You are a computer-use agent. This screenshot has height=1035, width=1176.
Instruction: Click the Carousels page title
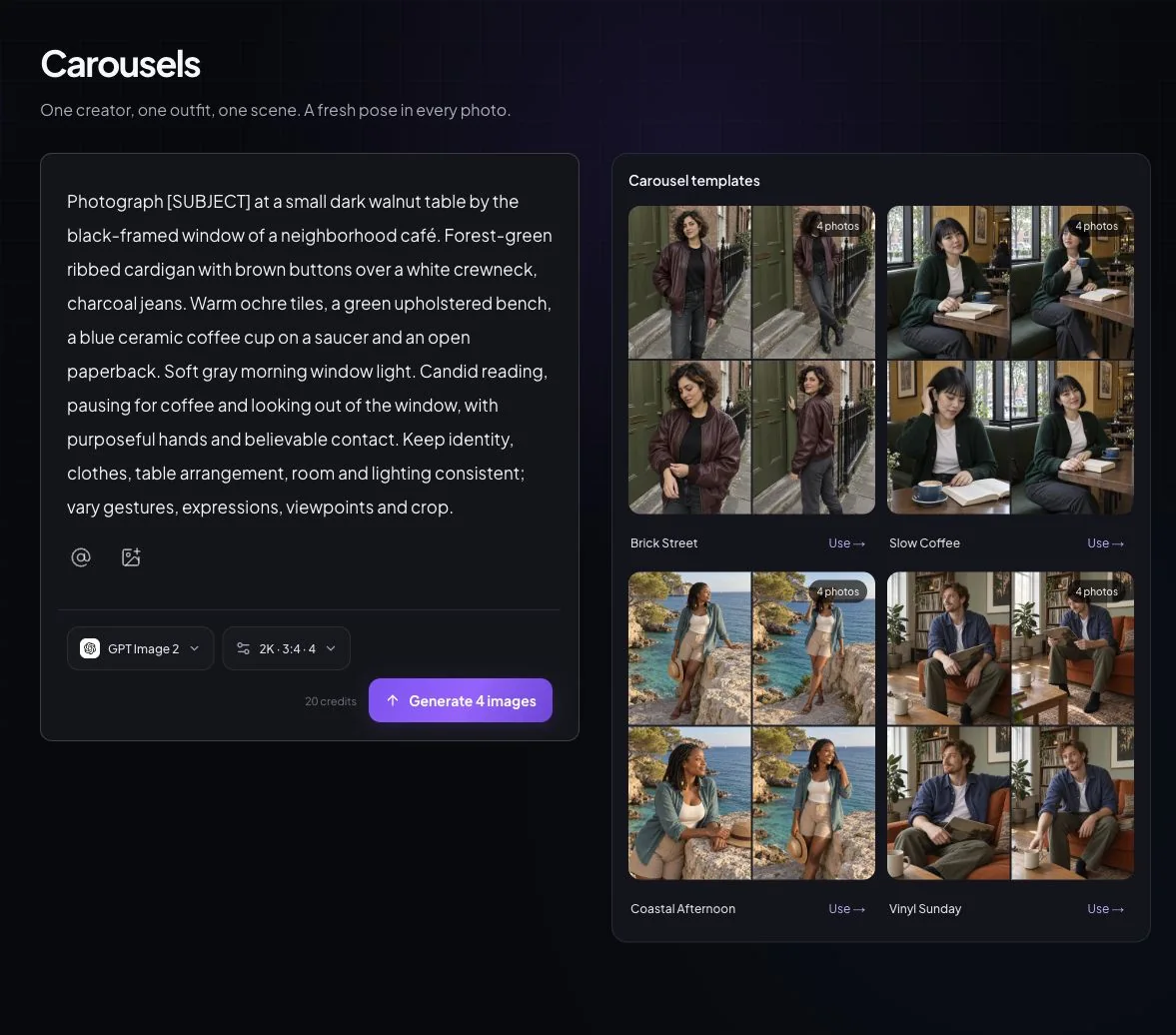click(121, 64)
